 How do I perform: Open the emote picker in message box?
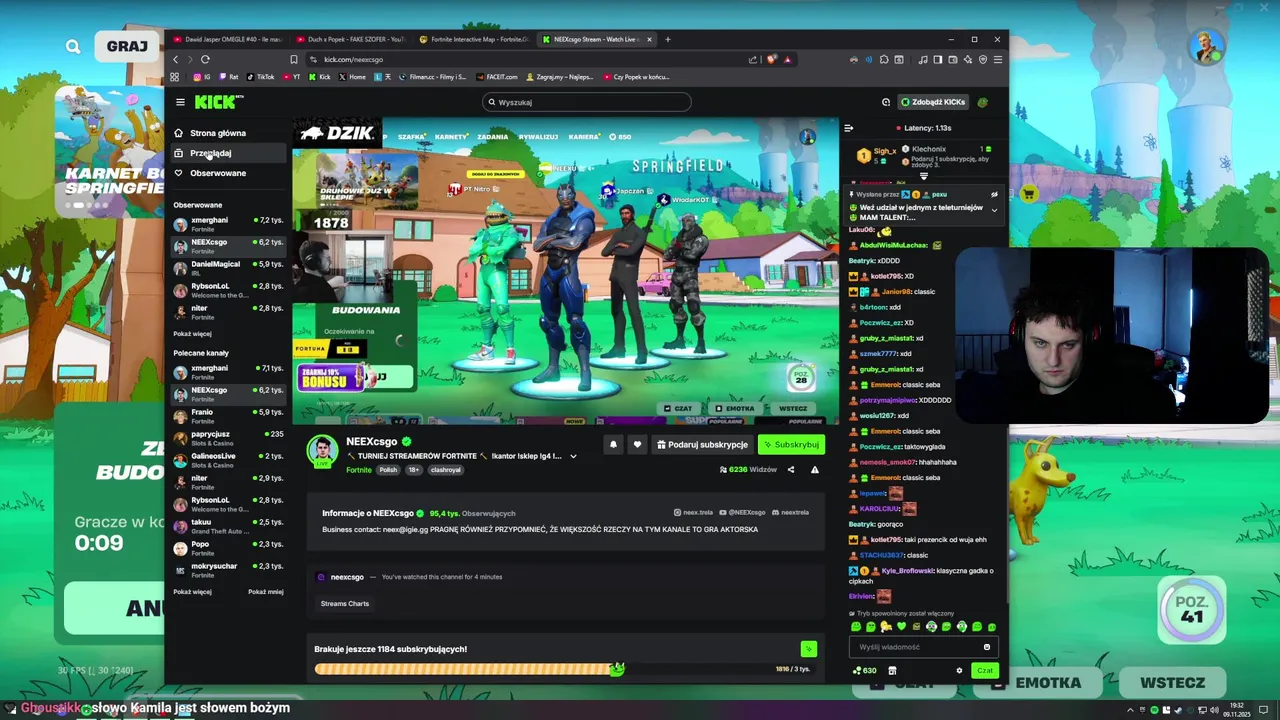click(986, 647)
